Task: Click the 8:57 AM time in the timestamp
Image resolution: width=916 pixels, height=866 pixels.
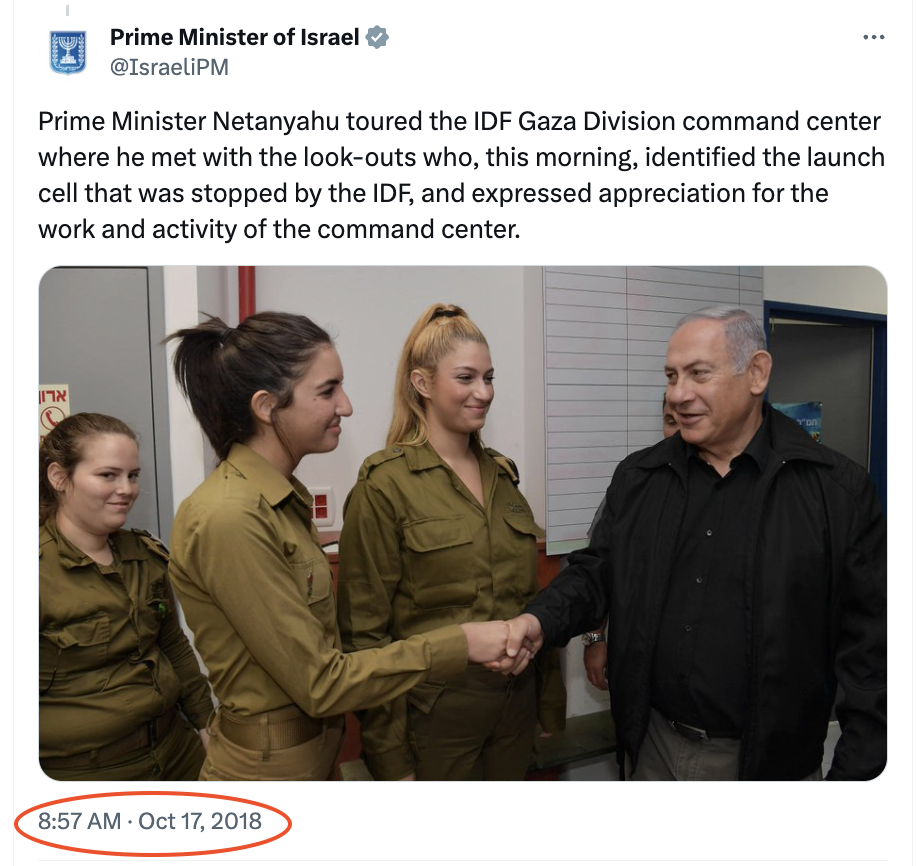Action: (x=79, y=821)
